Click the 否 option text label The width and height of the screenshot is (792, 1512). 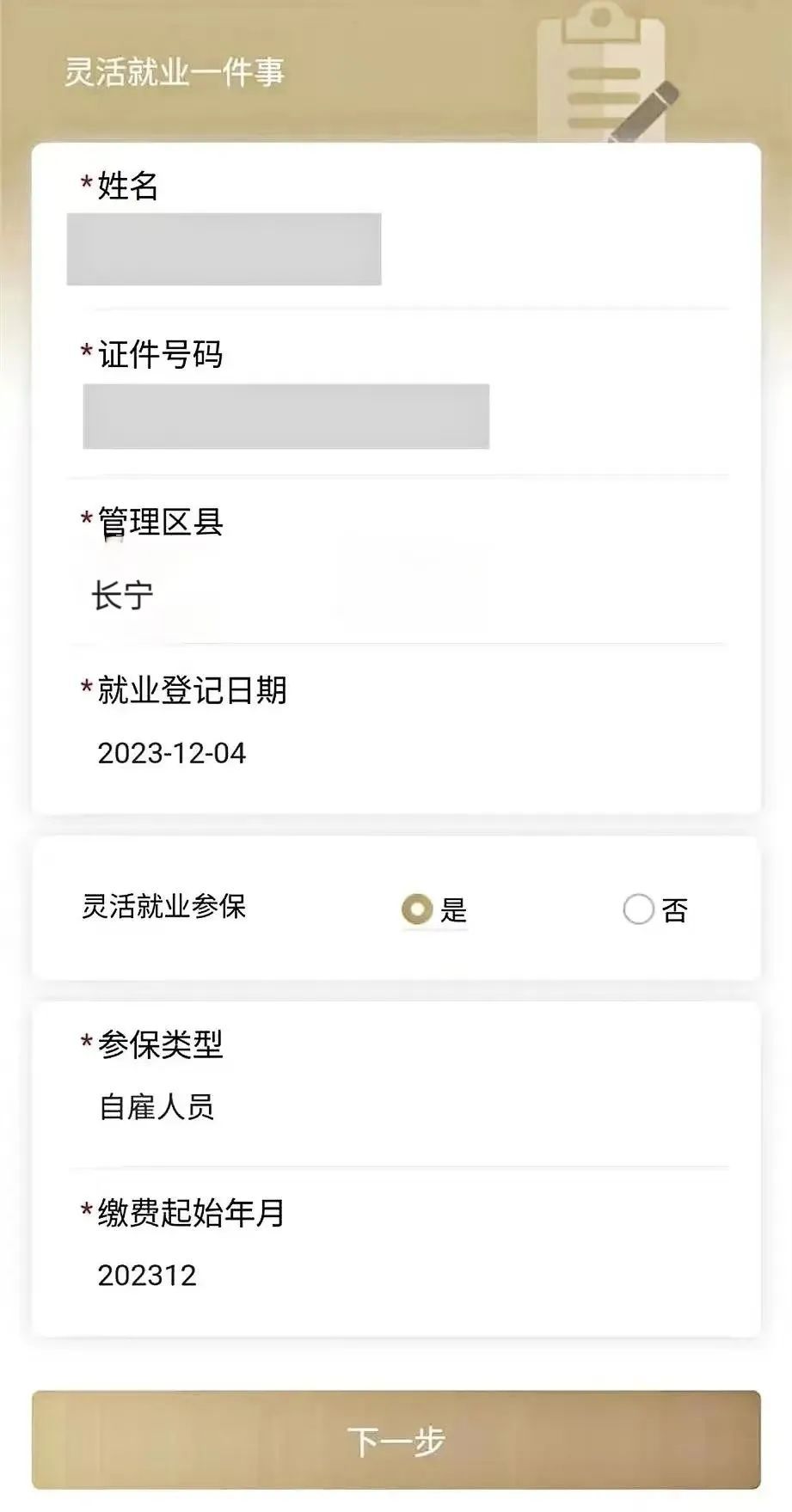[x=675, y=910]
